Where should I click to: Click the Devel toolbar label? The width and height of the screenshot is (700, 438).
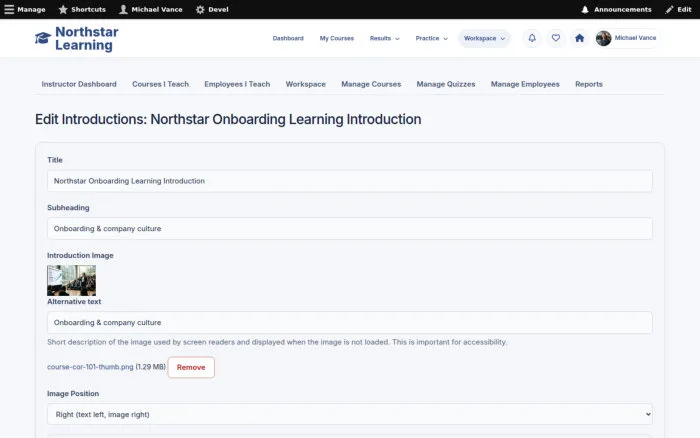click(218, 9)
